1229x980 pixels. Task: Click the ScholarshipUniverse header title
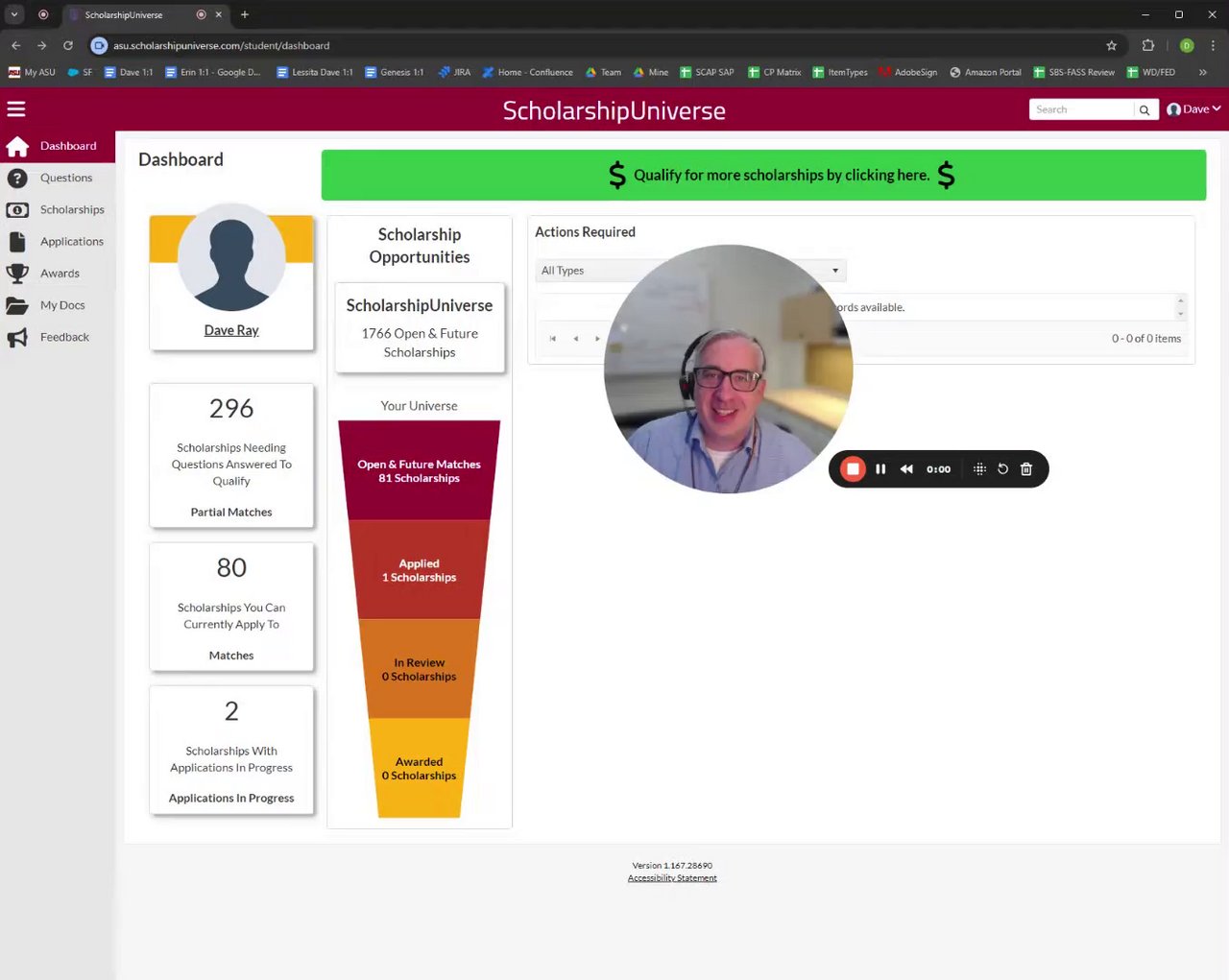click(x=614, y=110)
